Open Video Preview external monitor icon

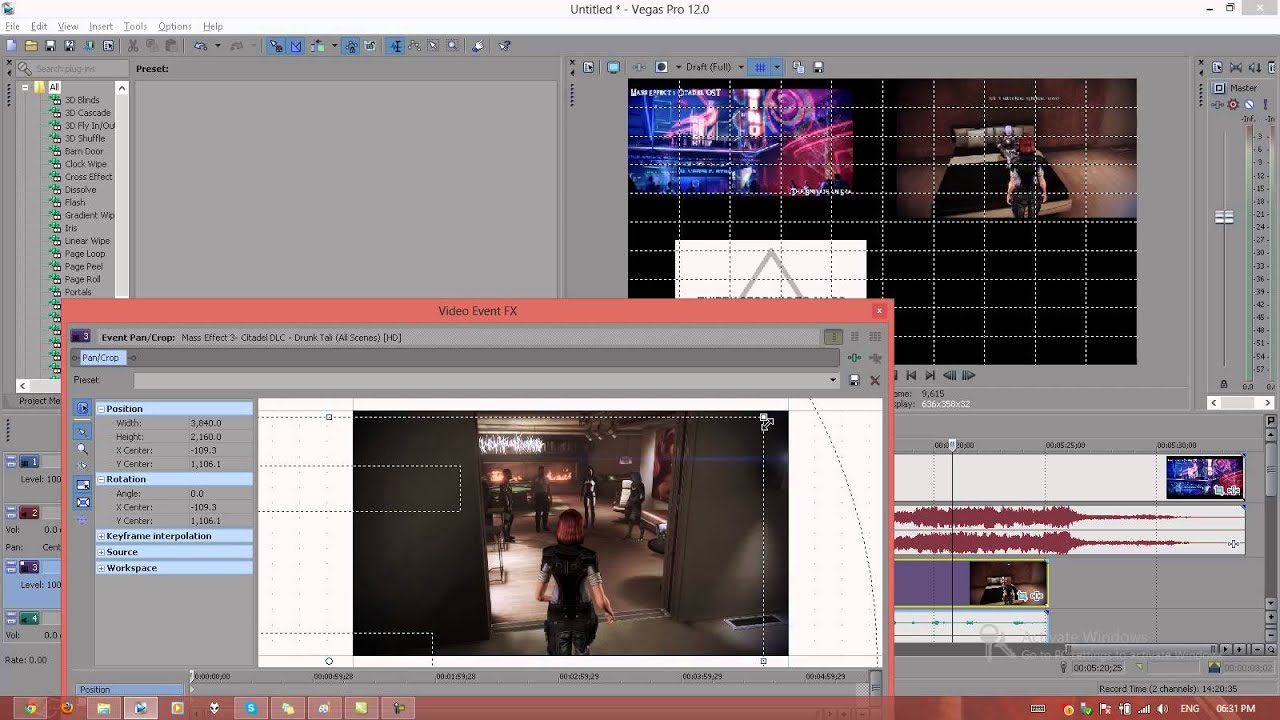[613, 67]
